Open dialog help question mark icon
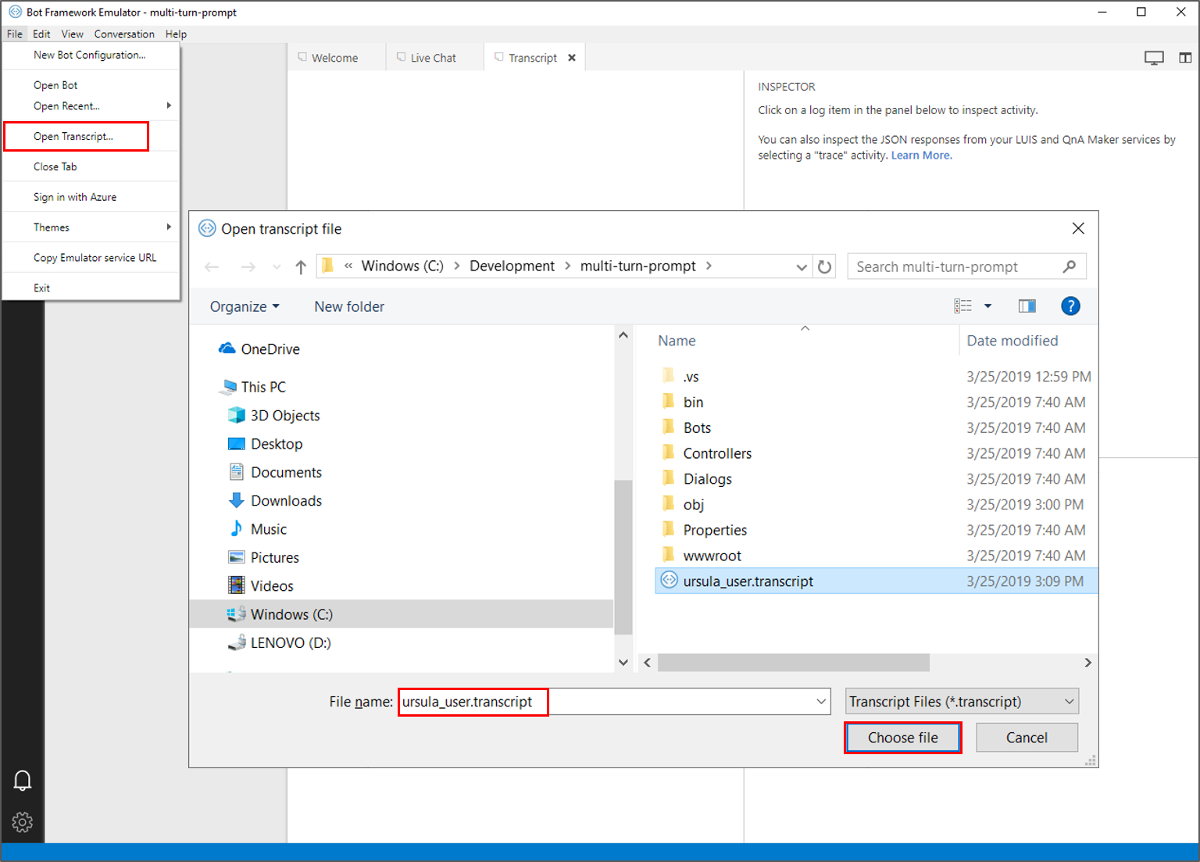This screenshot has height=862, width=1200. (x=1070, y=306)
